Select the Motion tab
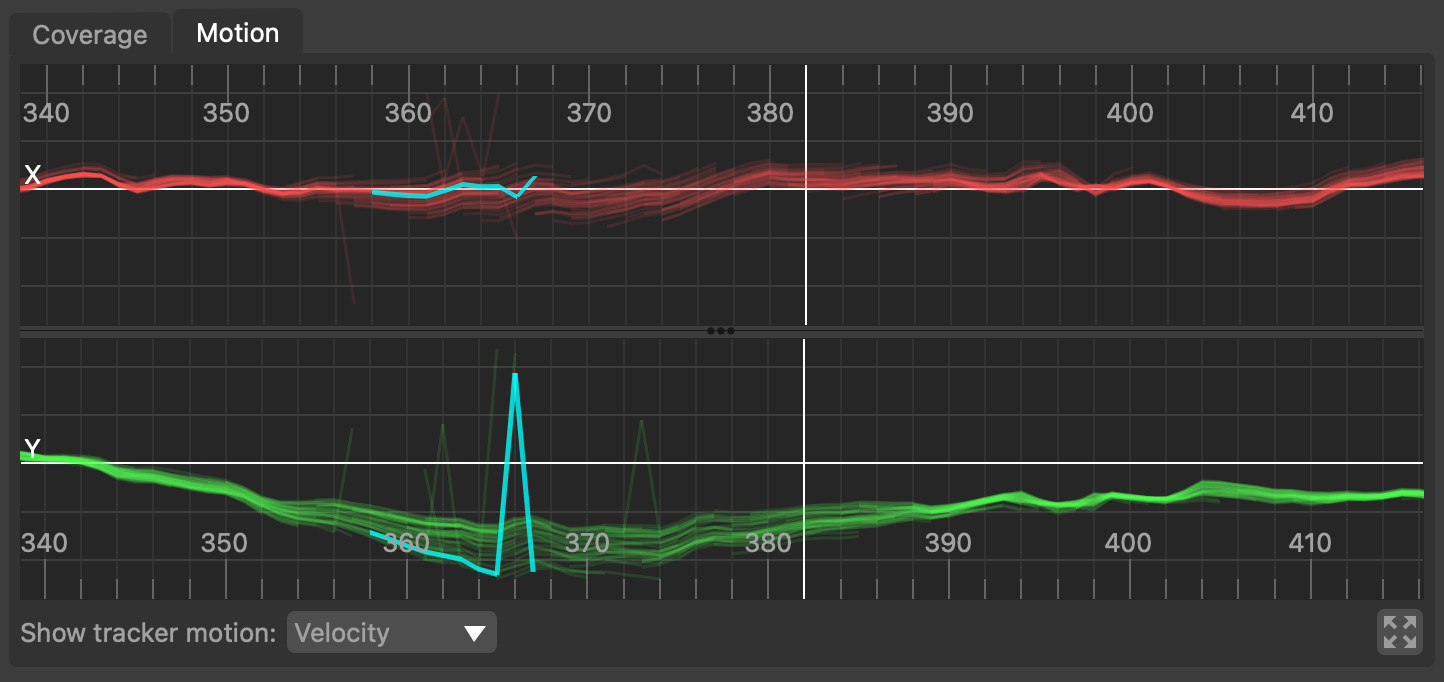1444x682 pixels. [x=238, y=33]
